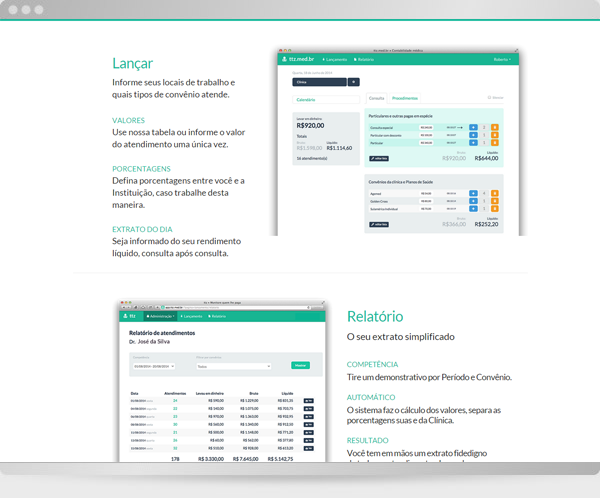Click the PORCENTAGENS subheading
Screen dimensions: 600x498
141,169
